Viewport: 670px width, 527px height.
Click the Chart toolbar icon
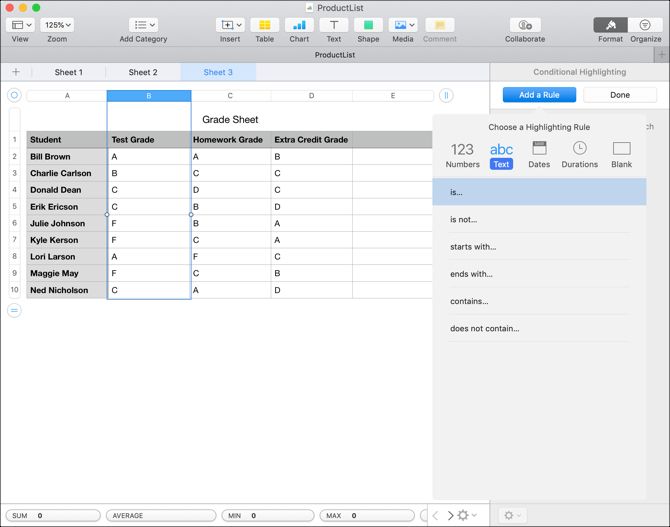[299, 25]
